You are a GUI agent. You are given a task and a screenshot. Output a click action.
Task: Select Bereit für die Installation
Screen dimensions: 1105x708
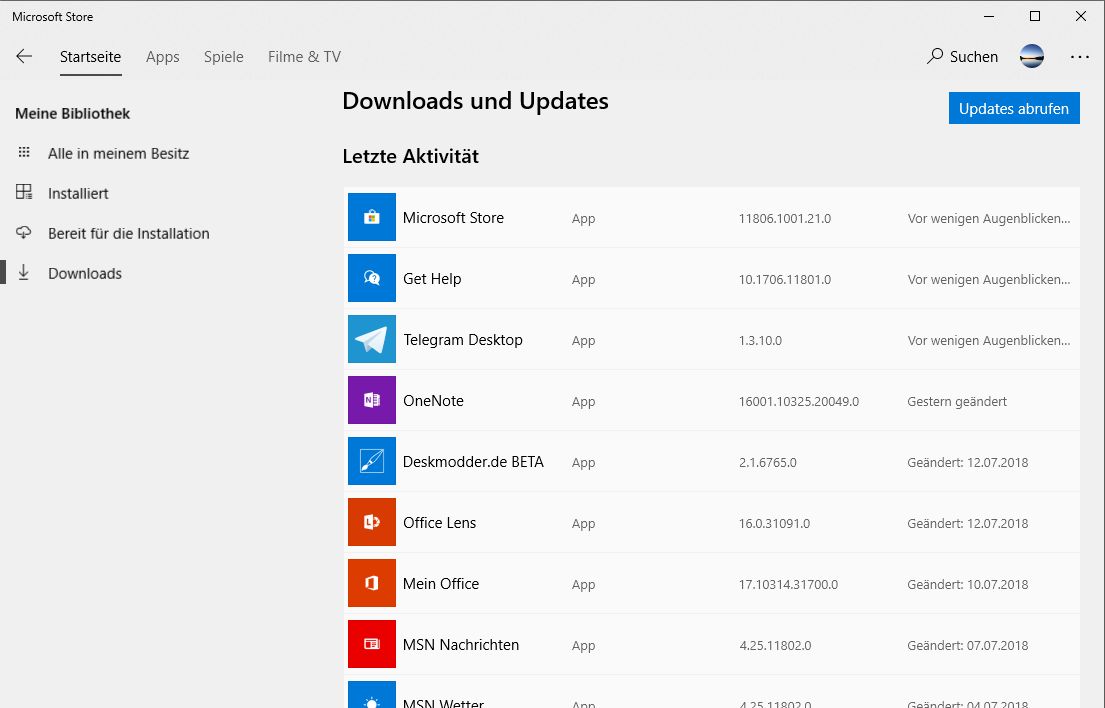click(x=129, y=233)
